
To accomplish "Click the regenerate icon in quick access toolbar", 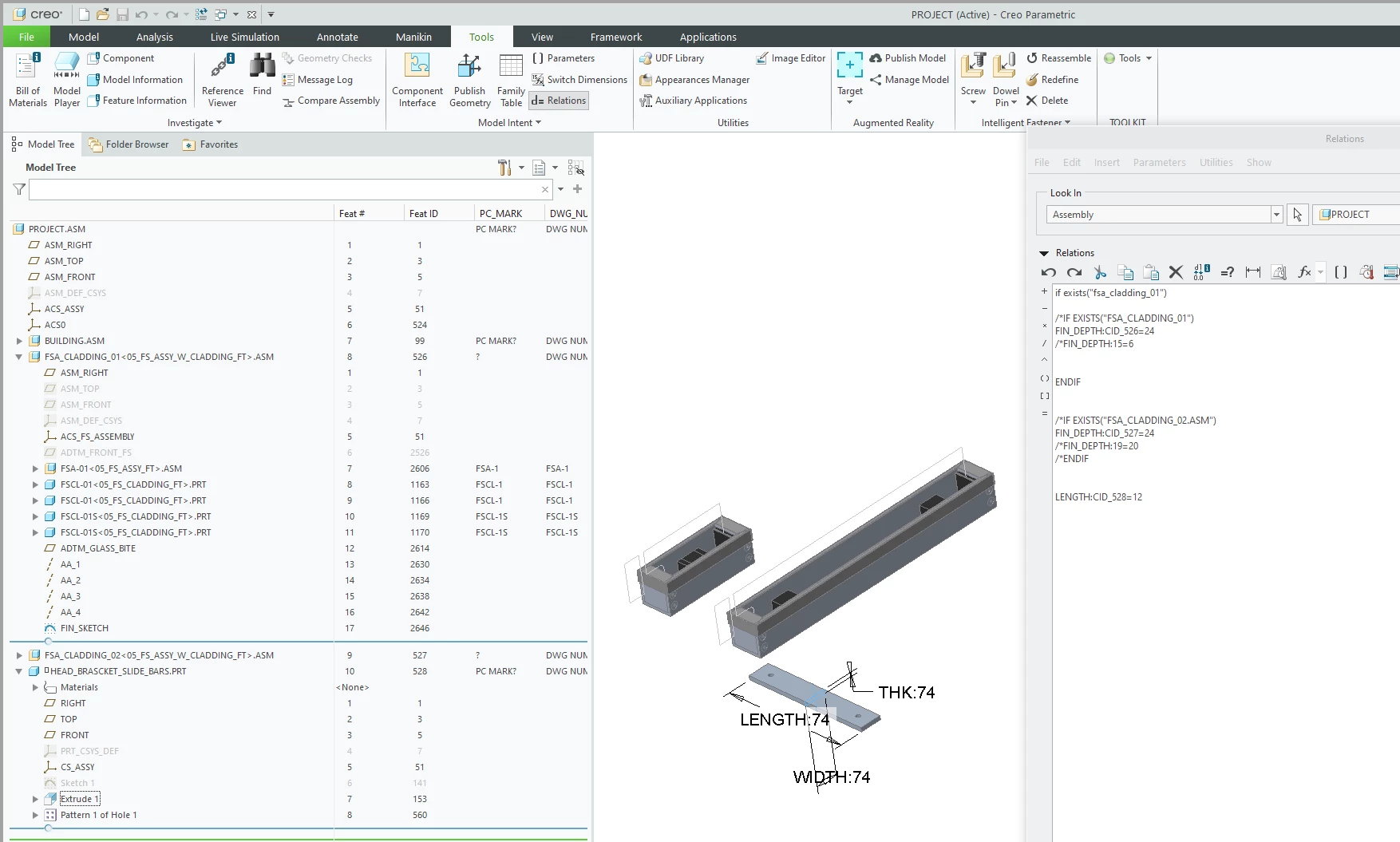I will (201, 14).
